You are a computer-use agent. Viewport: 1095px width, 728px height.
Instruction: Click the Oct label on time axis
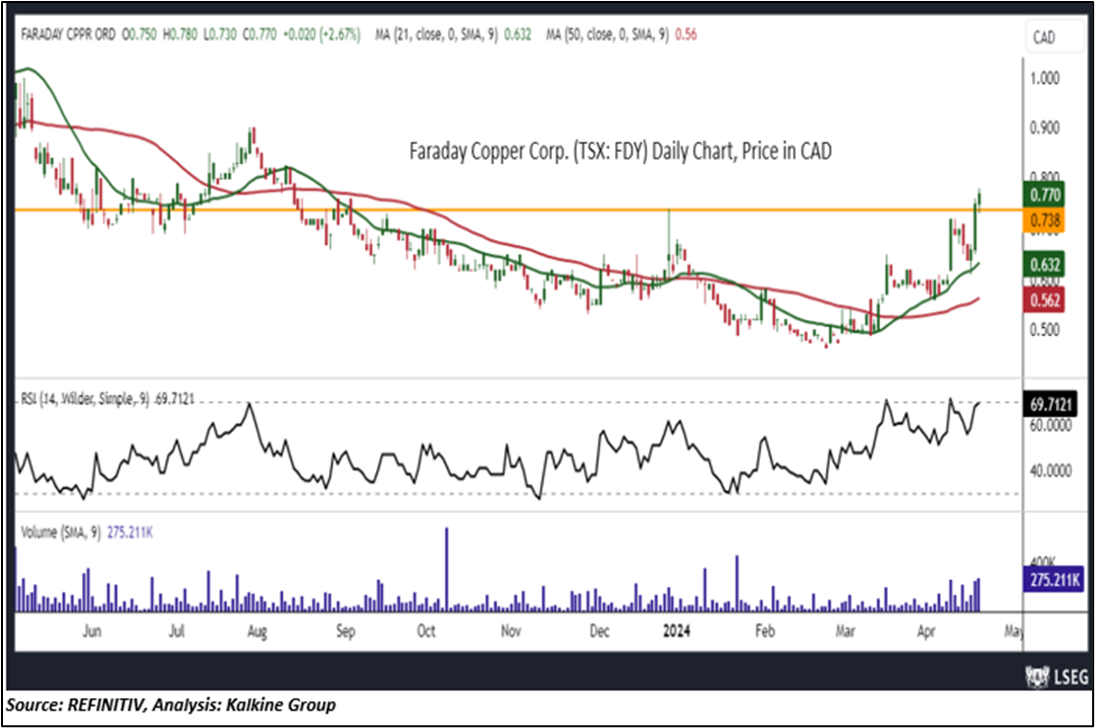pos(426,631)
